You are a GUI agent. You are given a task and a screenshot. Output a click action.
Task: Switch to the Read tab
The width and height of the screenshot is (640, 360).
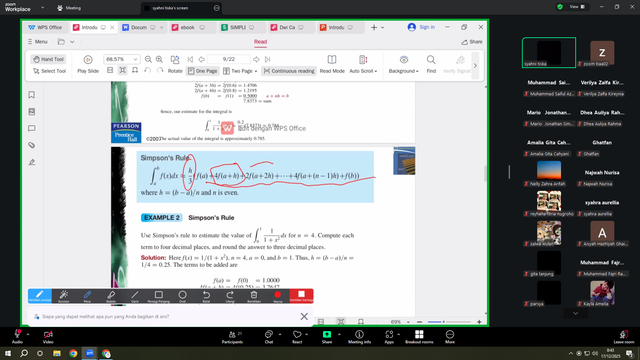click(260, 42)
